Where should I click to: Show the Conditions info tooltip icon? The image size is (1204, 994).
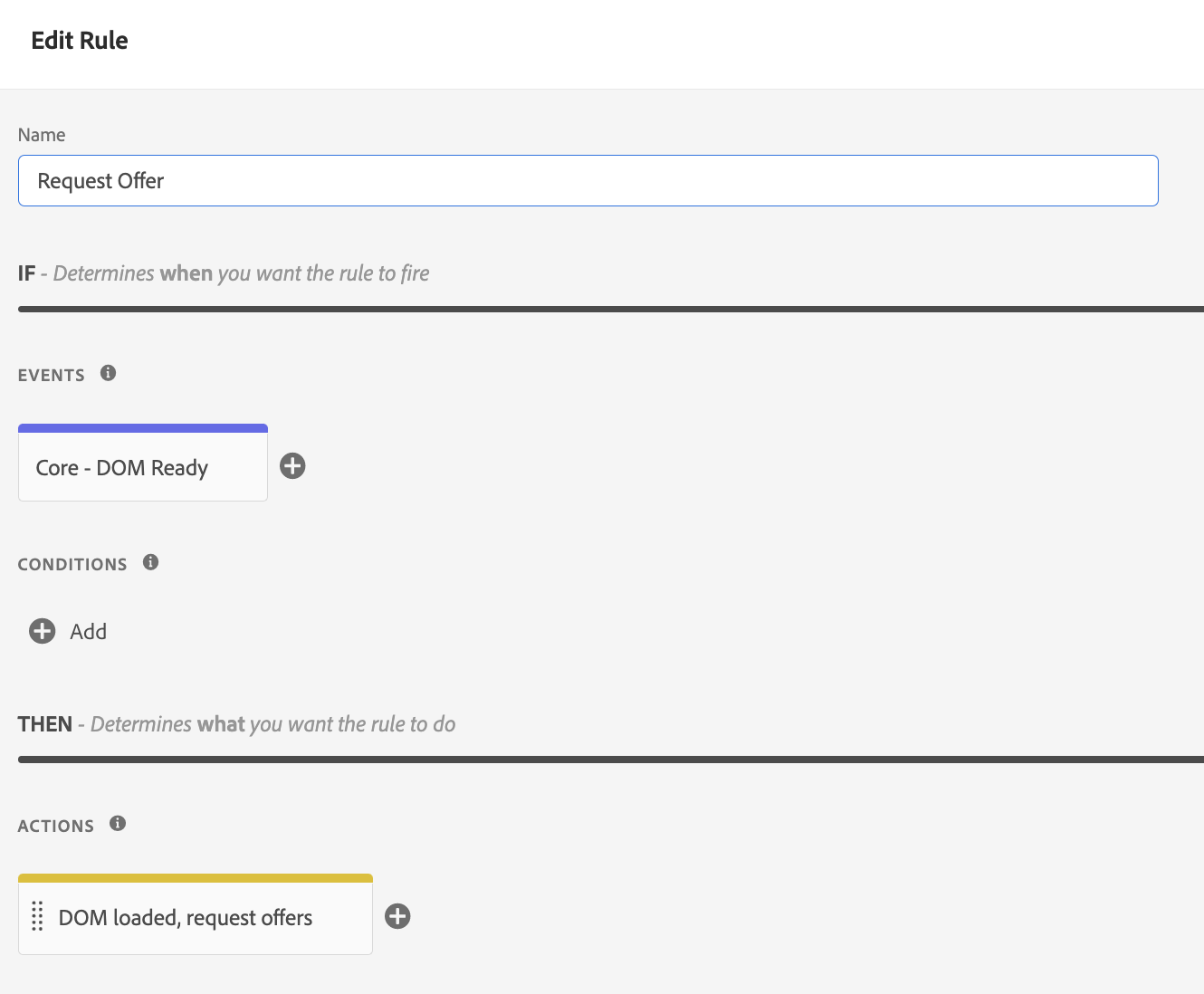click(x=151, y=562)
